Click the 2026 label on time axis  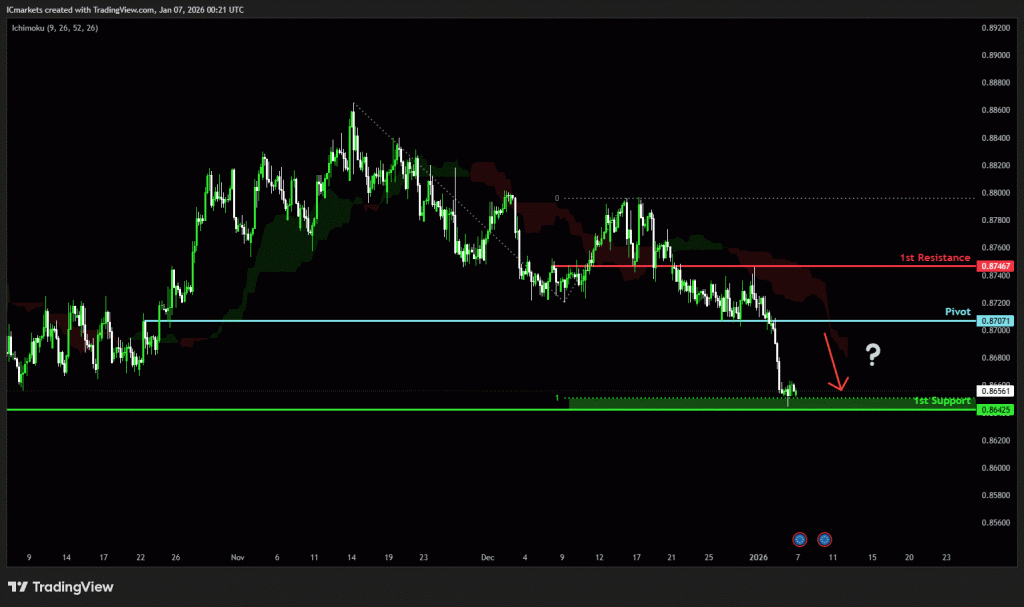[759, 556]
